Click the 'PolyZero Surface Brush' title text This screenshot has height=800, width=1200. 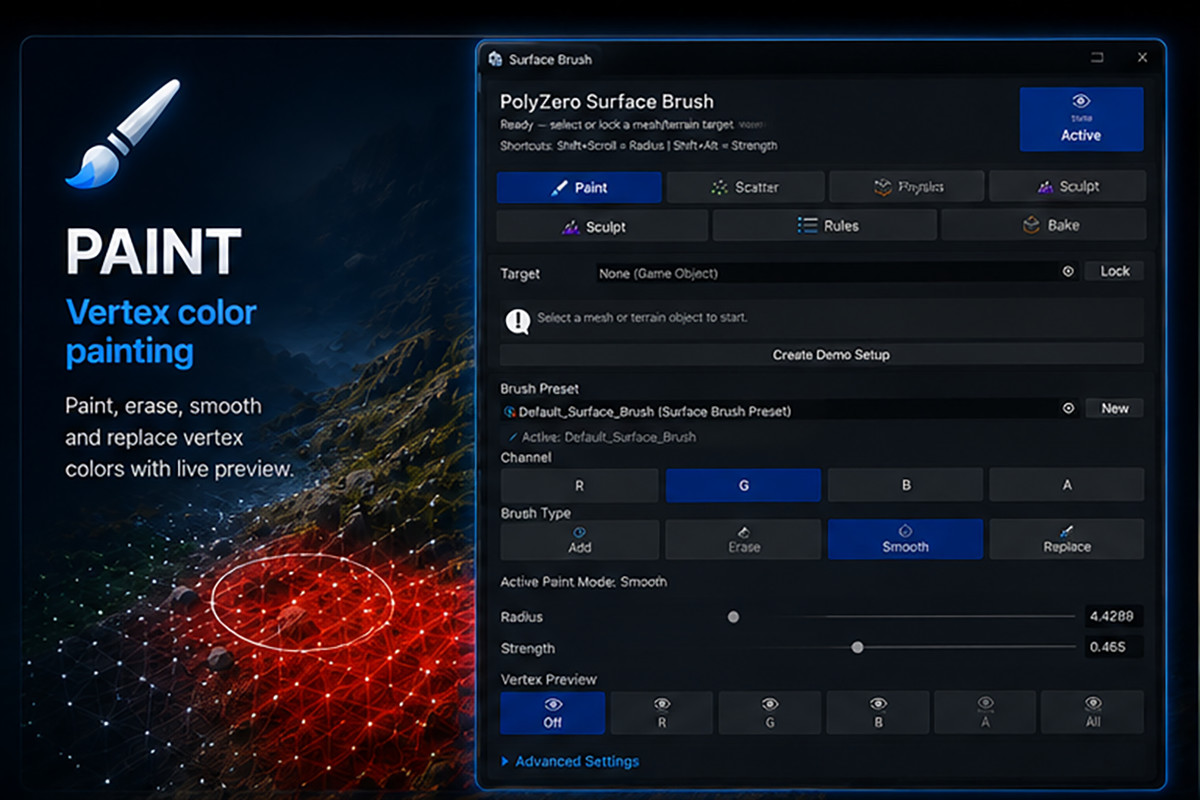[x=607, y=102]
